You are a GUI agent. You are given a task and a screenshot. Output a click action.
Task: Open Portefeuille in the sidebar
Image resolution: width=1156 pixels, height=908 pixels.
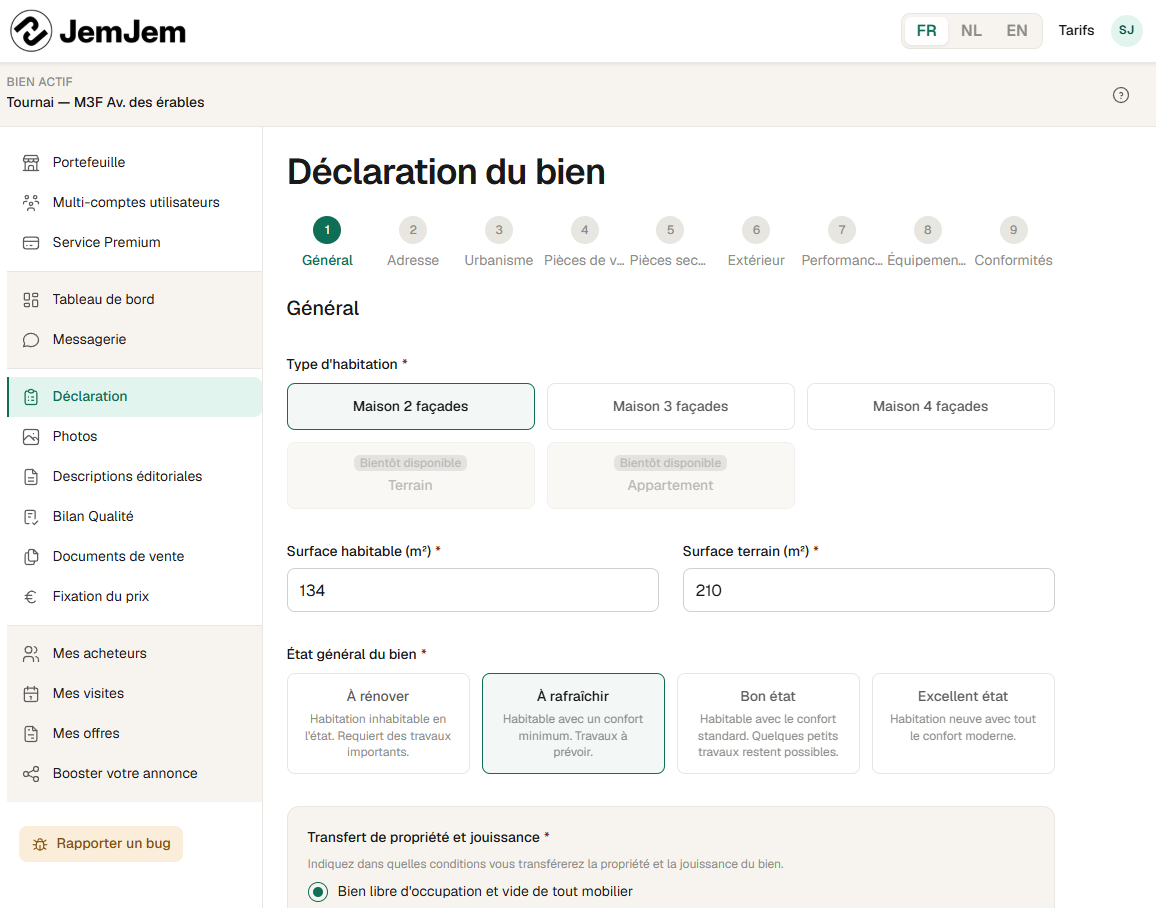[x=134, y=163]
